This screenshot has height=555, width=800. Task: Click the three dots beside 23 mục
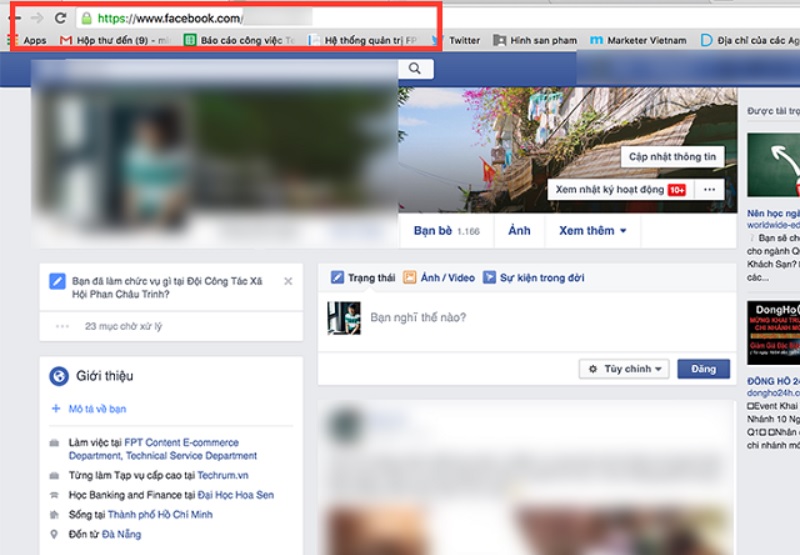tap(62, 326)
